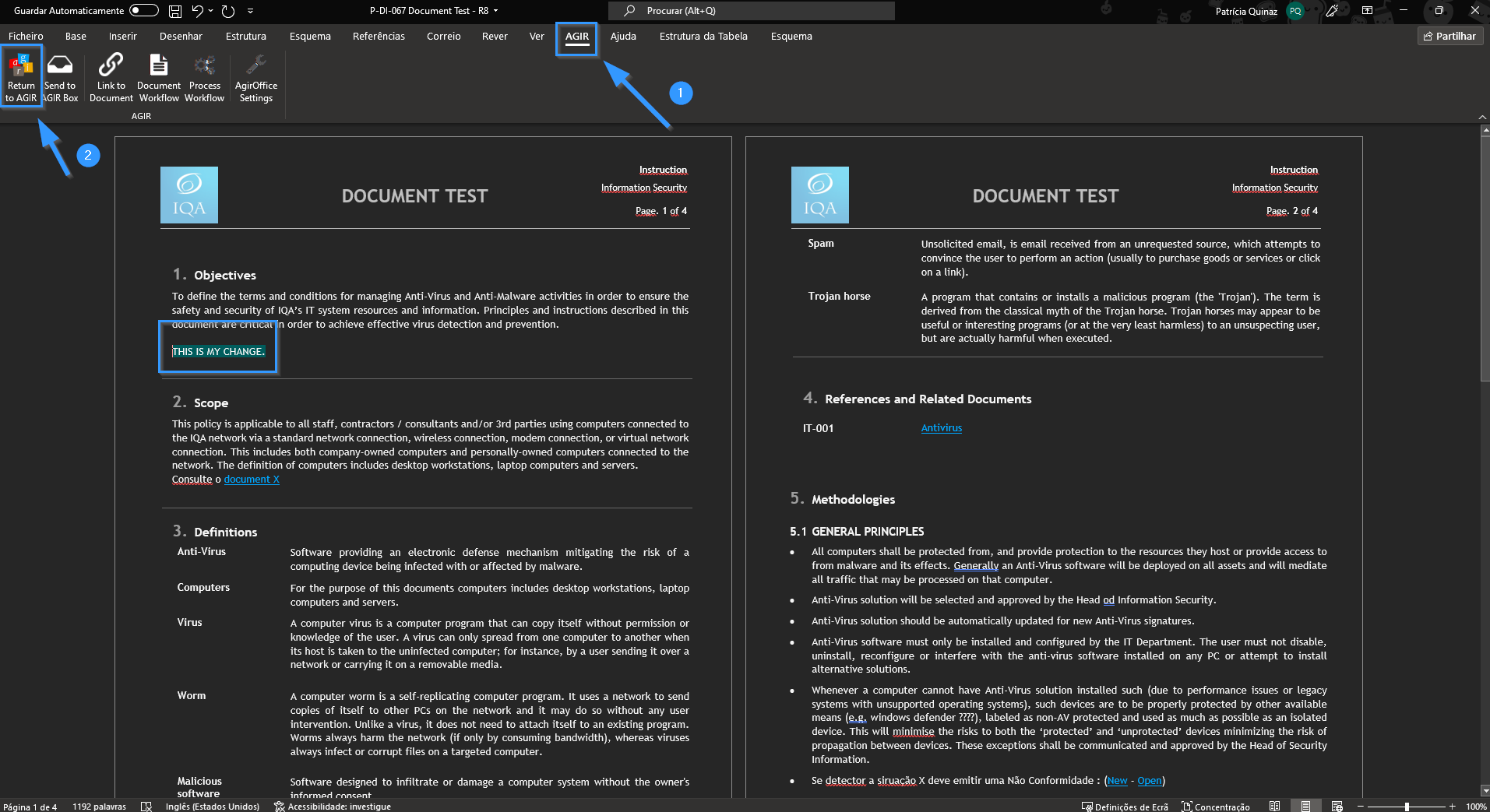The width and height of the screenshot is (1490, 812).
Task: Open Link to Document tool
Action: point(111,77)
